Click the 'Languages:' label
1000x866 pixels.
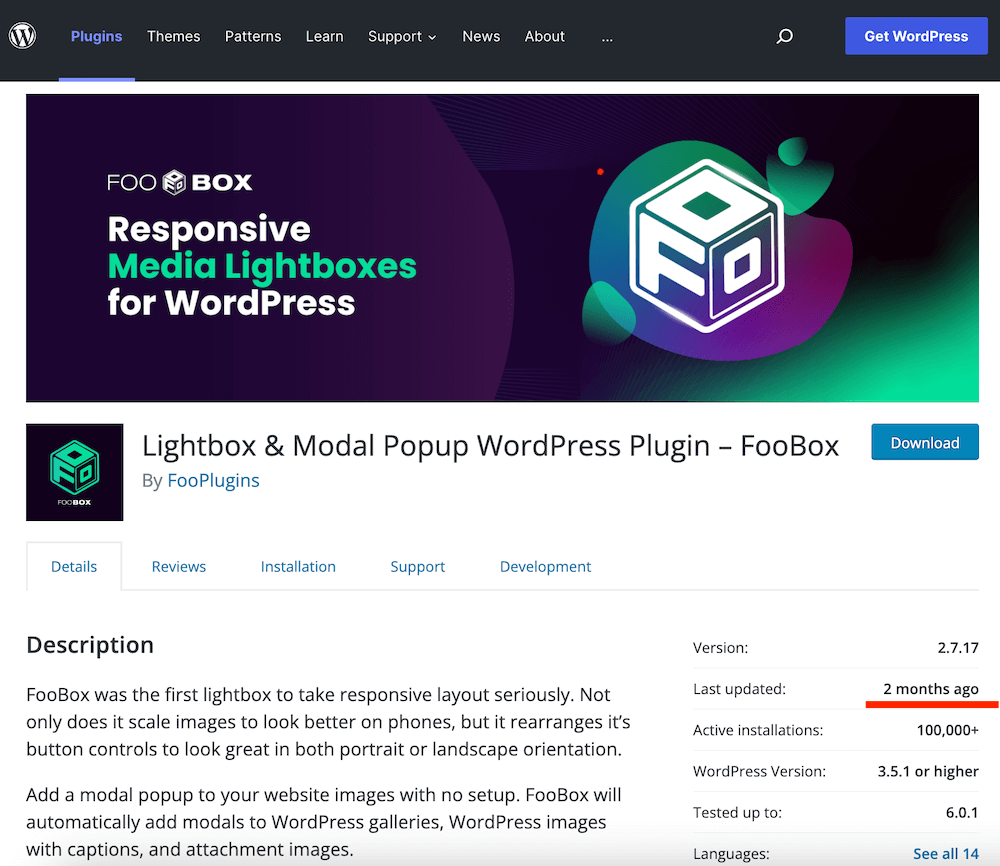tap(732, 854)
